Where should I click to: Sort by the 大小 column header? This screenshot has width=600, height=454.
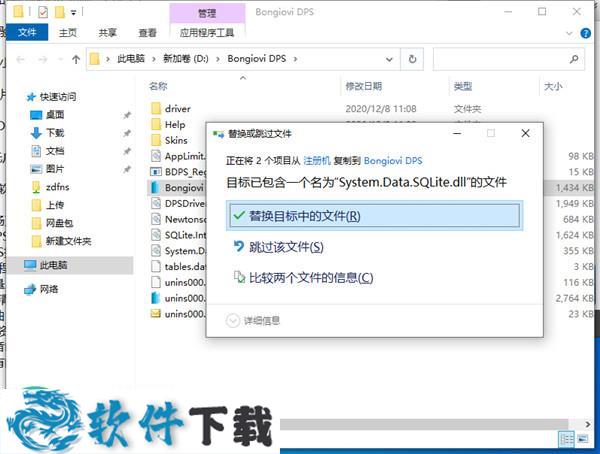tap(553, 86)
